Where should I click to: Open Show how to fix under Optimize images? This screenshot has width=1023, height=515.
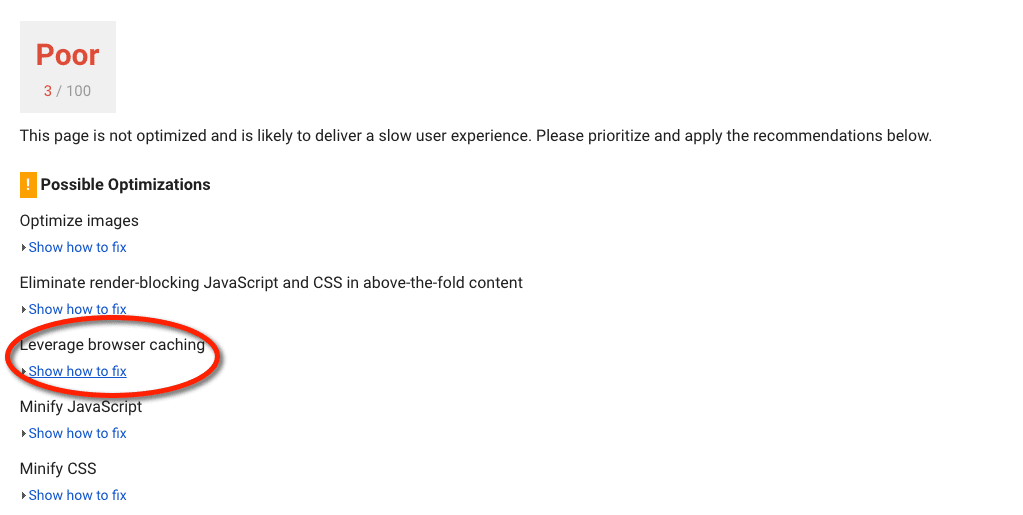[77, 247]
